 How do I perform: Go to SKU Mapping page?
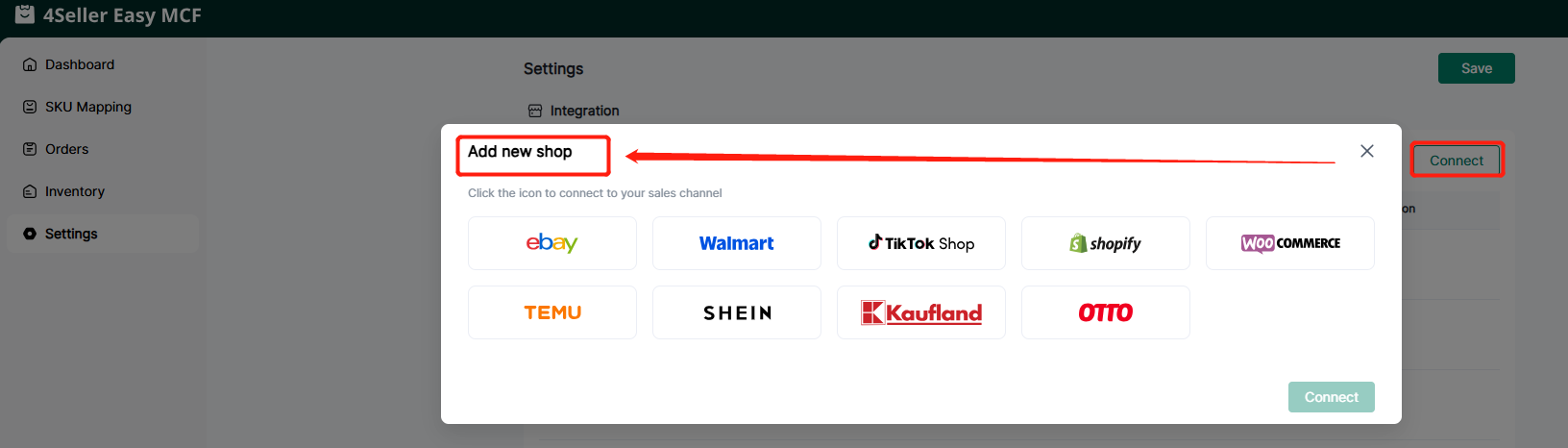pos(87,107)
